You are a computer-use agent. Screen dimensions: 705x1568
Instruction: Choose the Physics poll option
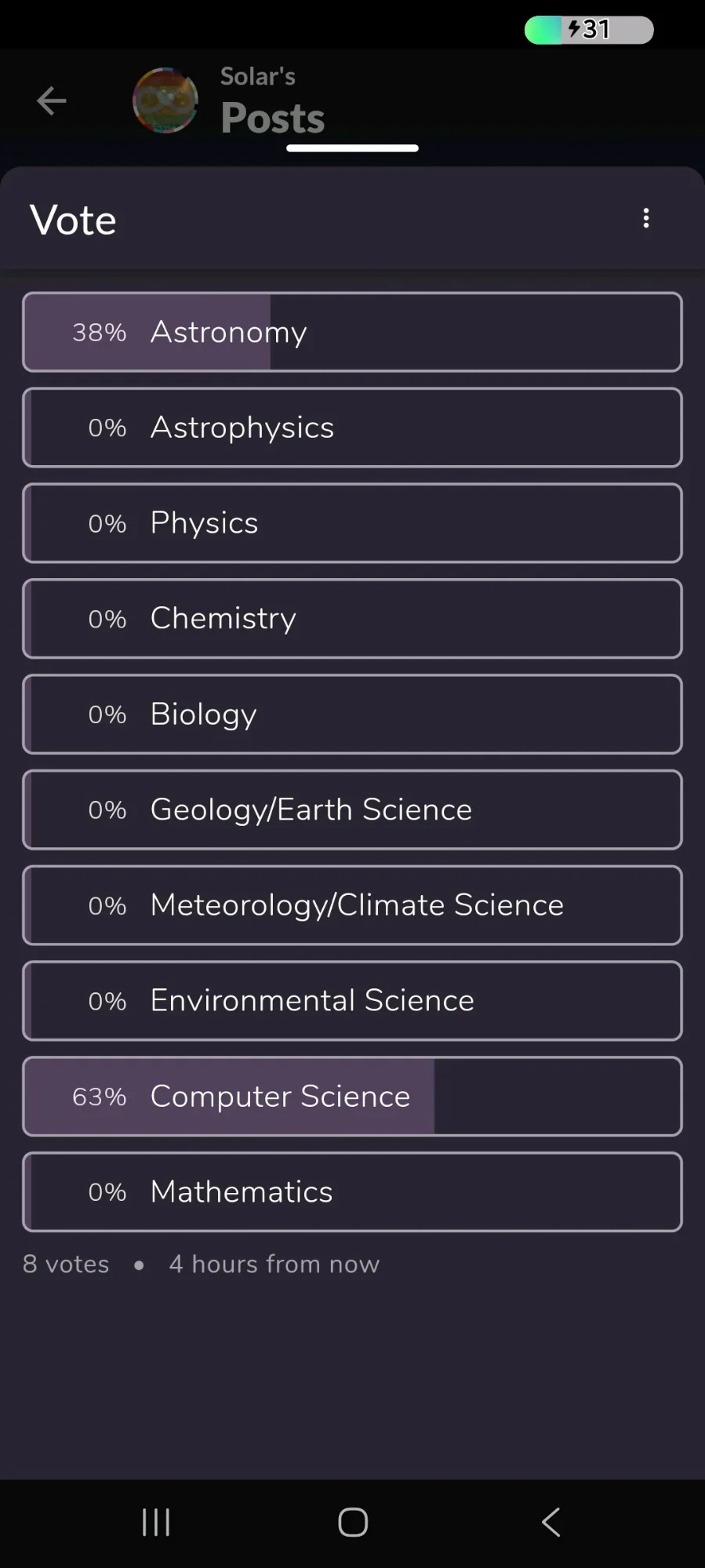352,523
